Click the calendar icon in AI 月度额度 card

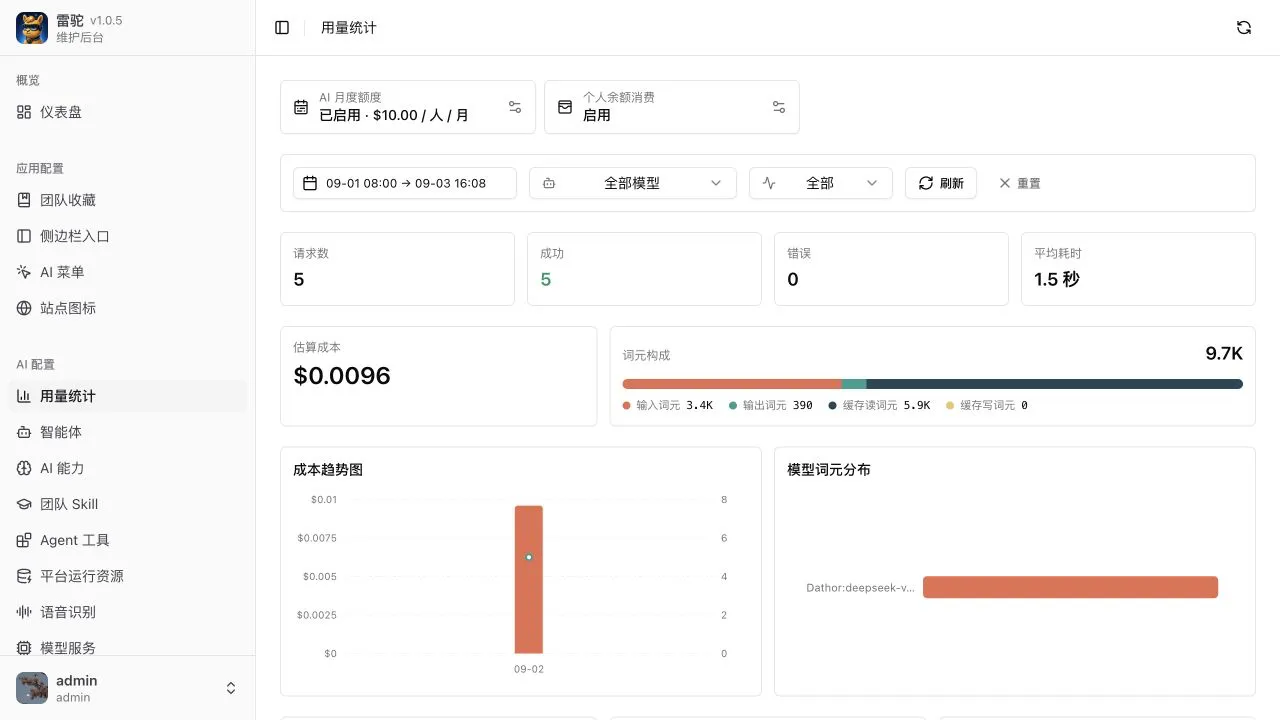pyautogui.click(x=301, y=107)
